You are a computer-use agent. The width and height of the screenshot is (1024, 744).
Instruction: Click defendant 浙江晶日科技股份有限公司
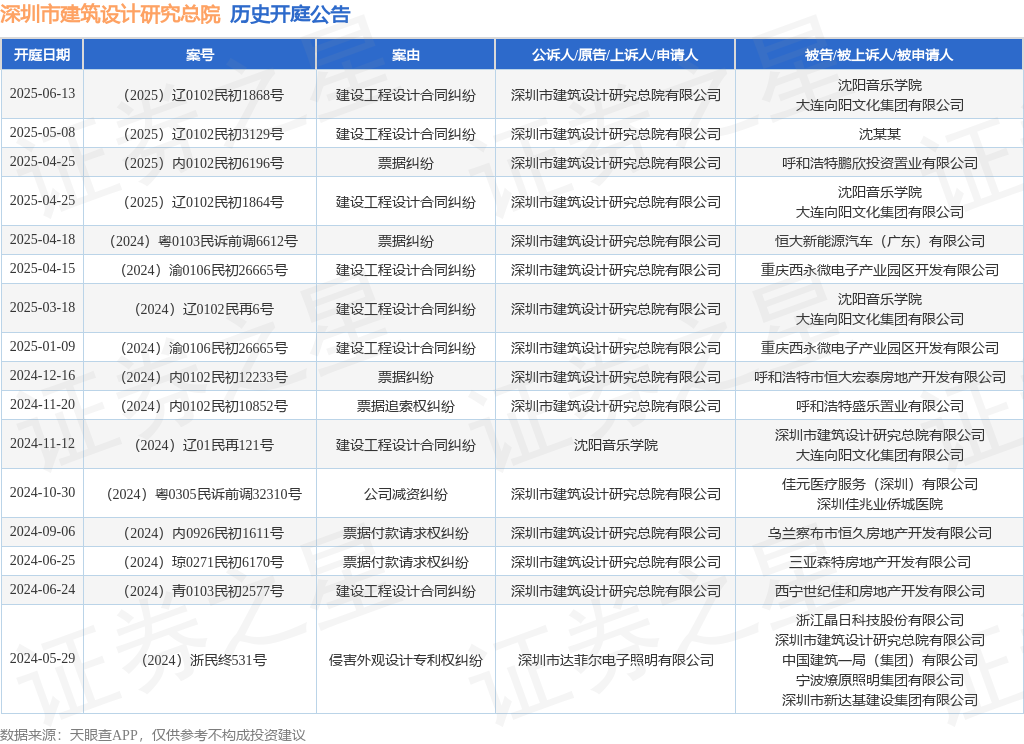click(879, 620)
